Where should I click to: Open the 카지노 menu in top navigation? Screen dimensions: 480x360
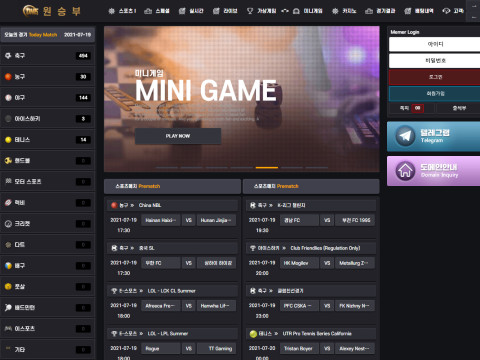pos(344,11)
